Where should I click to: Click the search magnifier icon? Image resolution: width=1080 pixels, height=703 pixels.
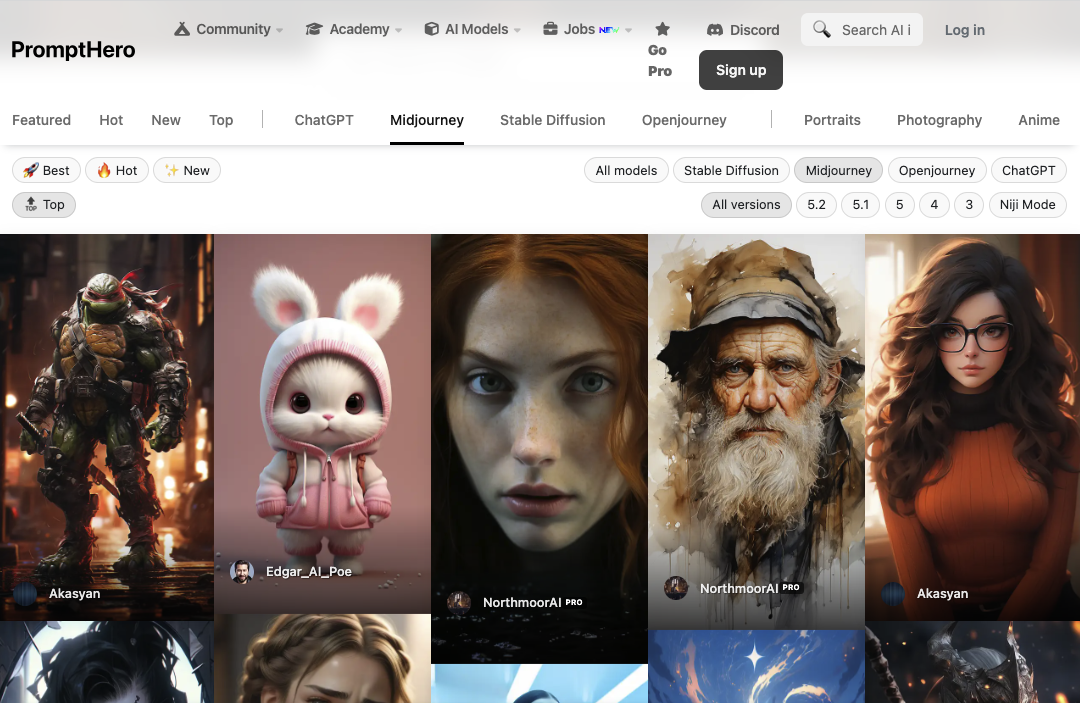[x=822, y=29]
